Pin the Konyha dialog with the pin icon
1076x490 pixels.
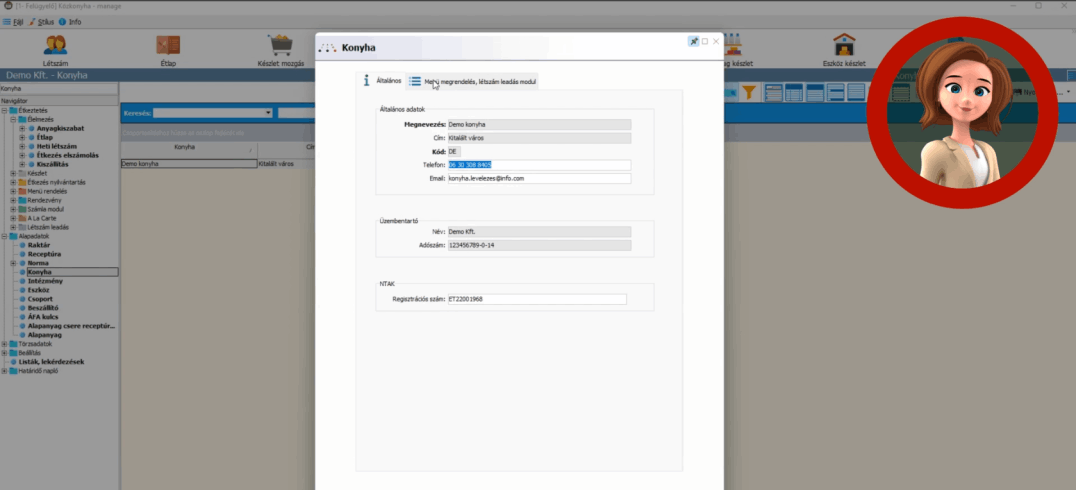pyautogui.click(x=693, y=42)
